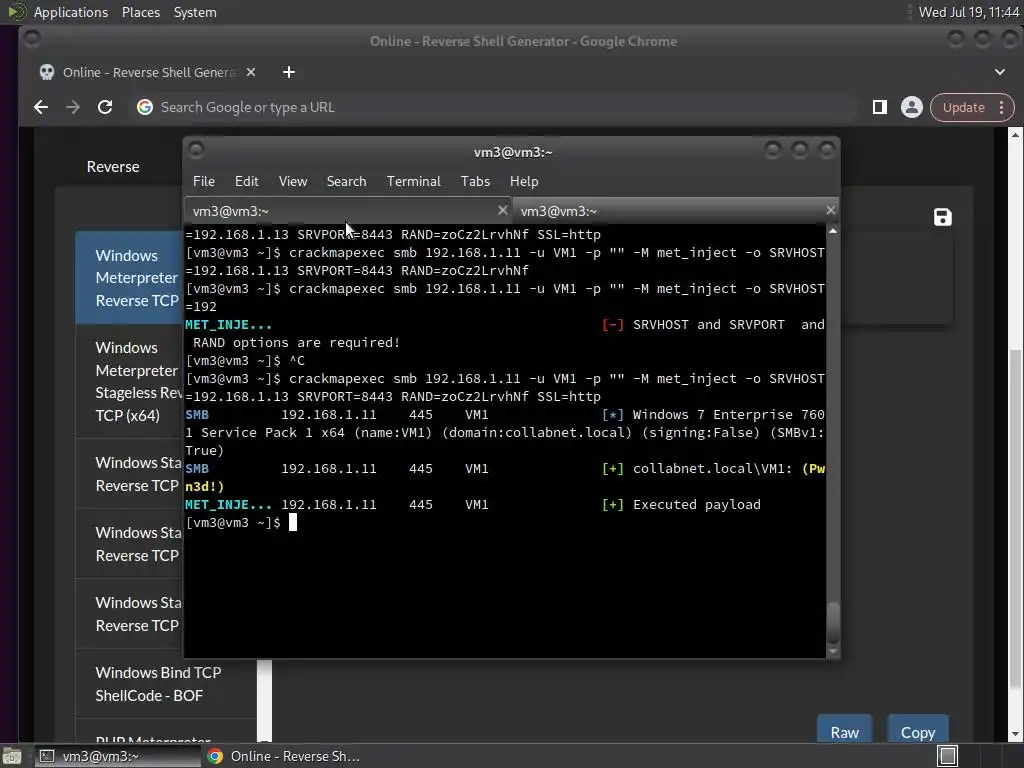
Task: Open terminal File menu
Action: point(204,181)
